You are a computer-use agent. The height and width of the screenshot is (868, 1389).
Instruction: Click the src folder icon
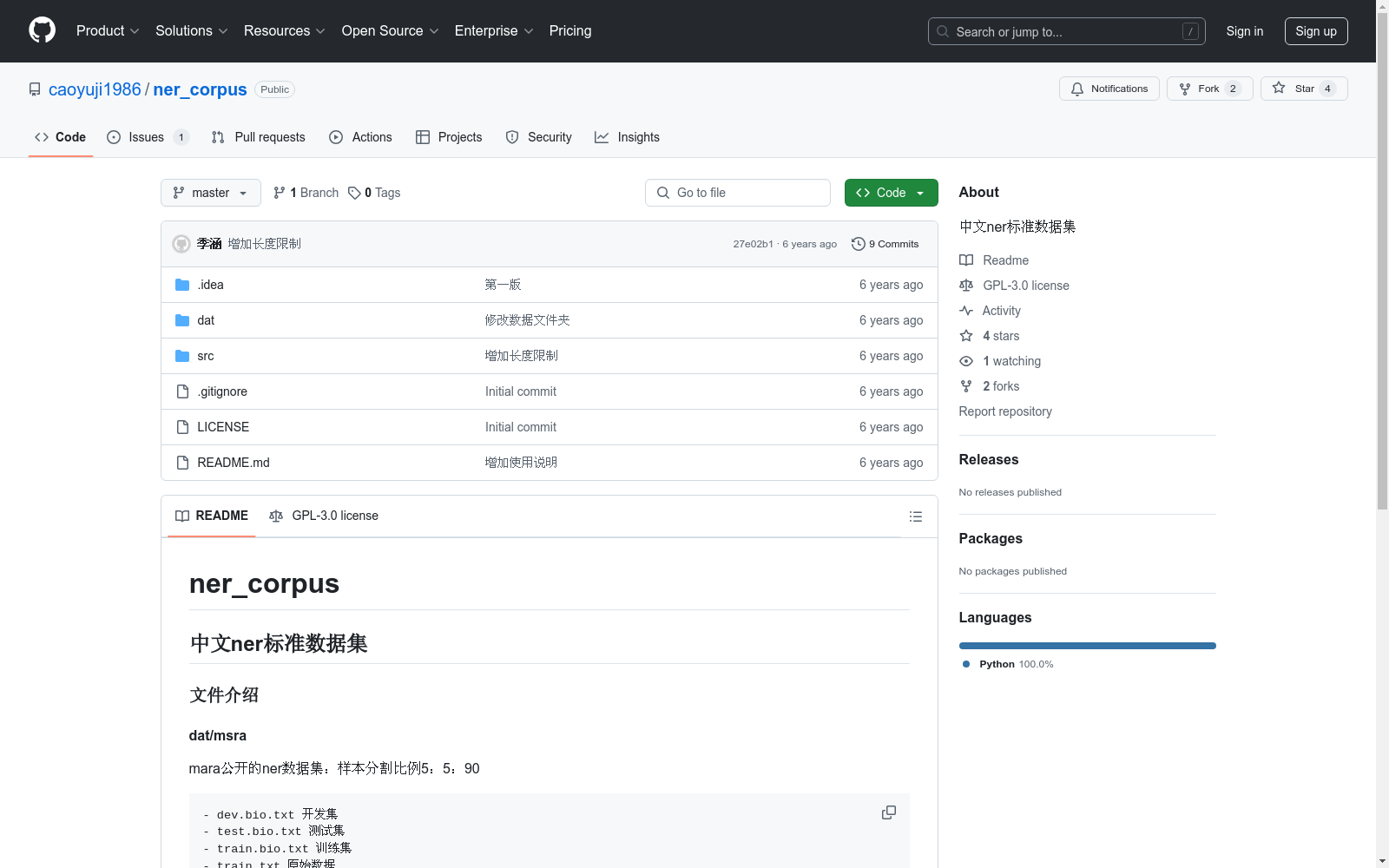coord(182,356)
